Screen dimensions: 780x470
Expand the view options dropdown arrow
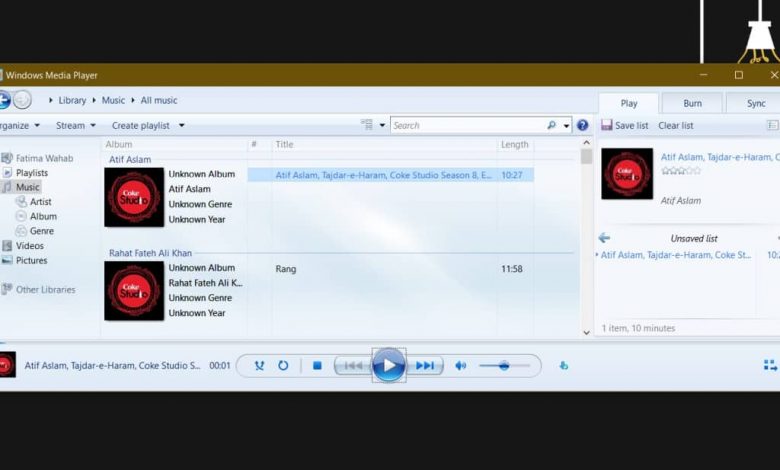coord(382,125)
